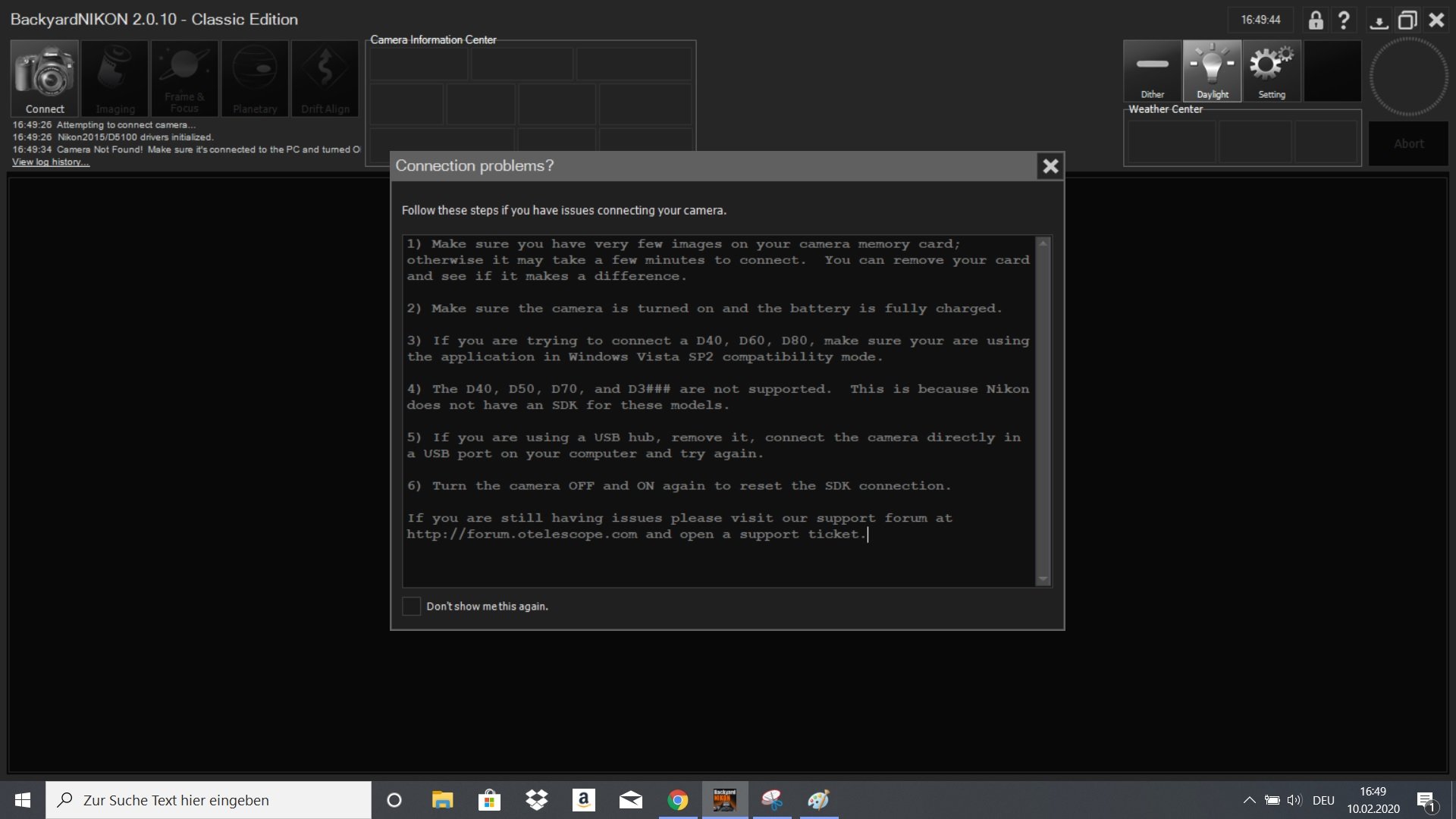Click the lock icon in title bar

[1316, 20]
